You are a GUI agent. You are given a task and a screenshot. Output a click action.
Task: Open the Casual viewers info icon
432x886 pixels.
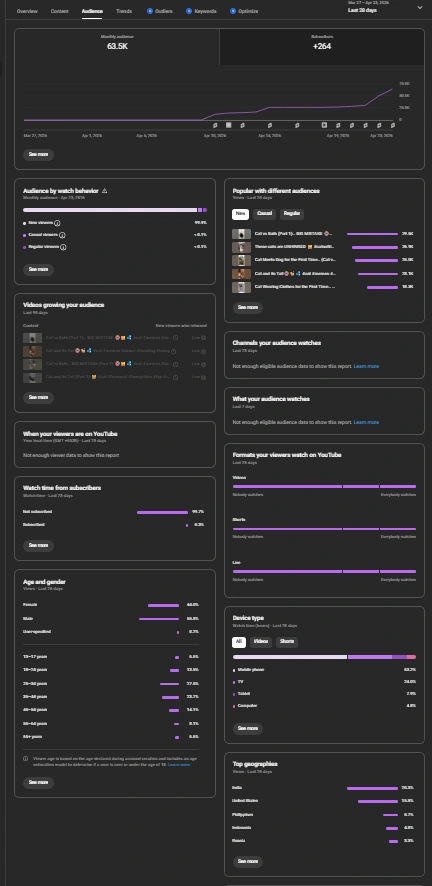click(62, 235)
